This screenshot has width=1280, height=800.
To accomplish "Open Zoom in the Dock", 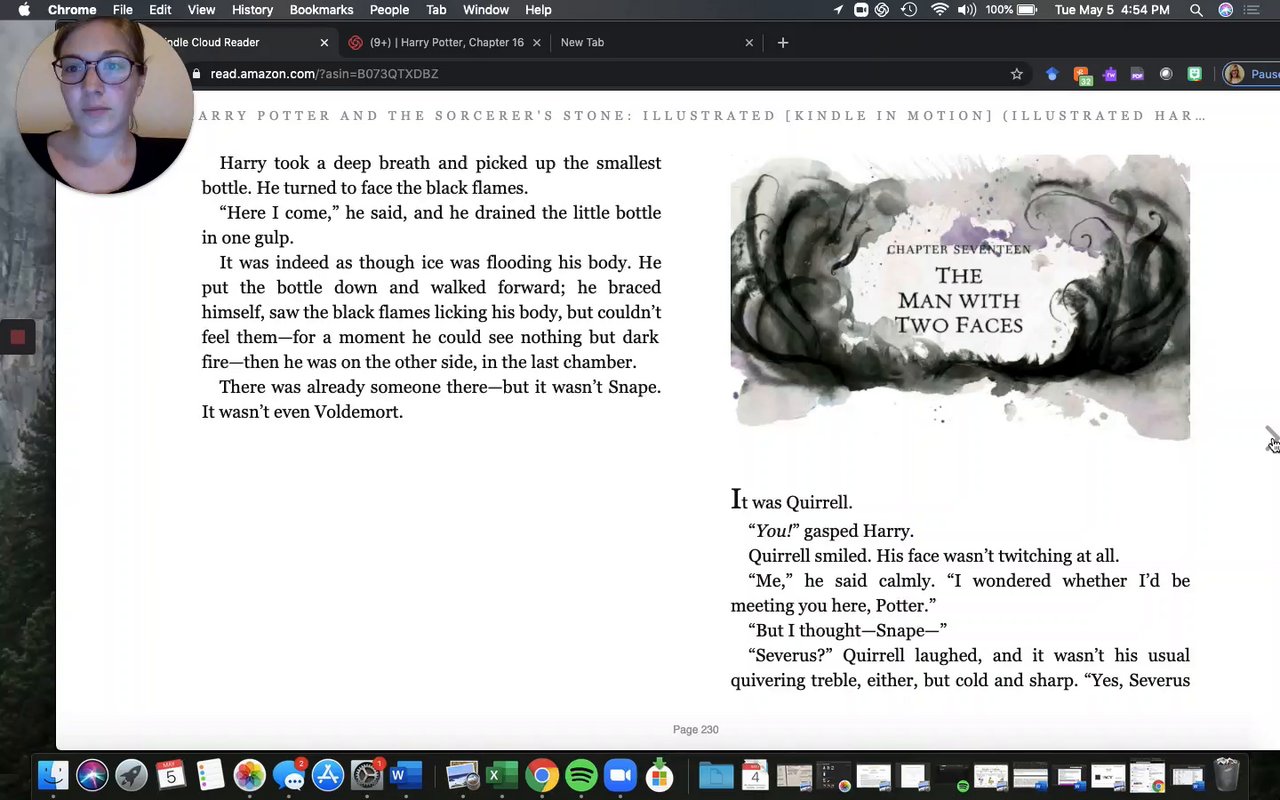I will (x=620, y=775).
